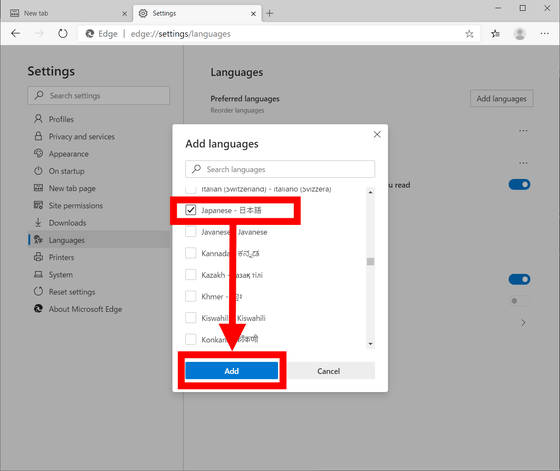Select Languages in settings sidebar
Screen dimensions: 560x471
click(99, 240)
